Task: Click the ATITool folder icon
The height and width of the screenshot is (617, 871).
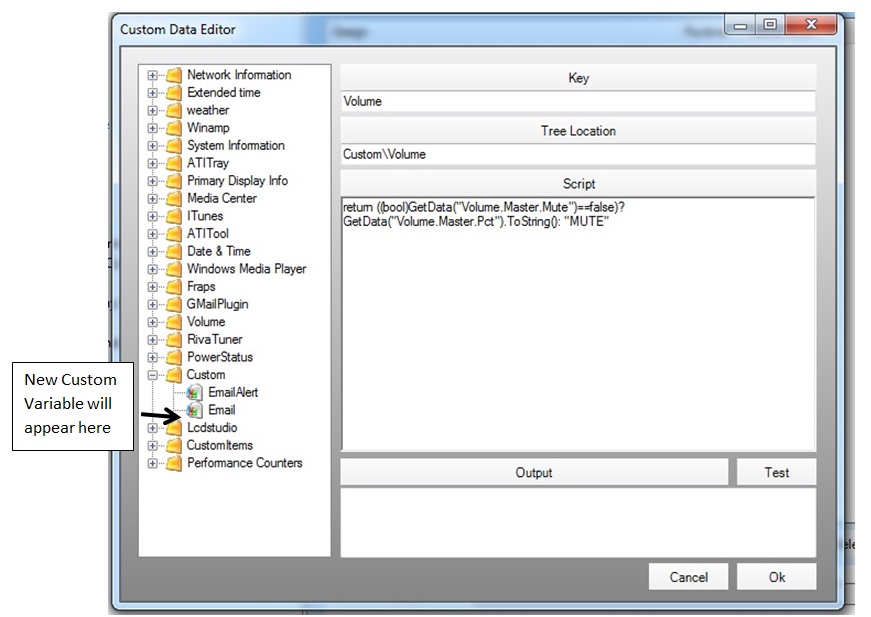Action: (174, 234)
